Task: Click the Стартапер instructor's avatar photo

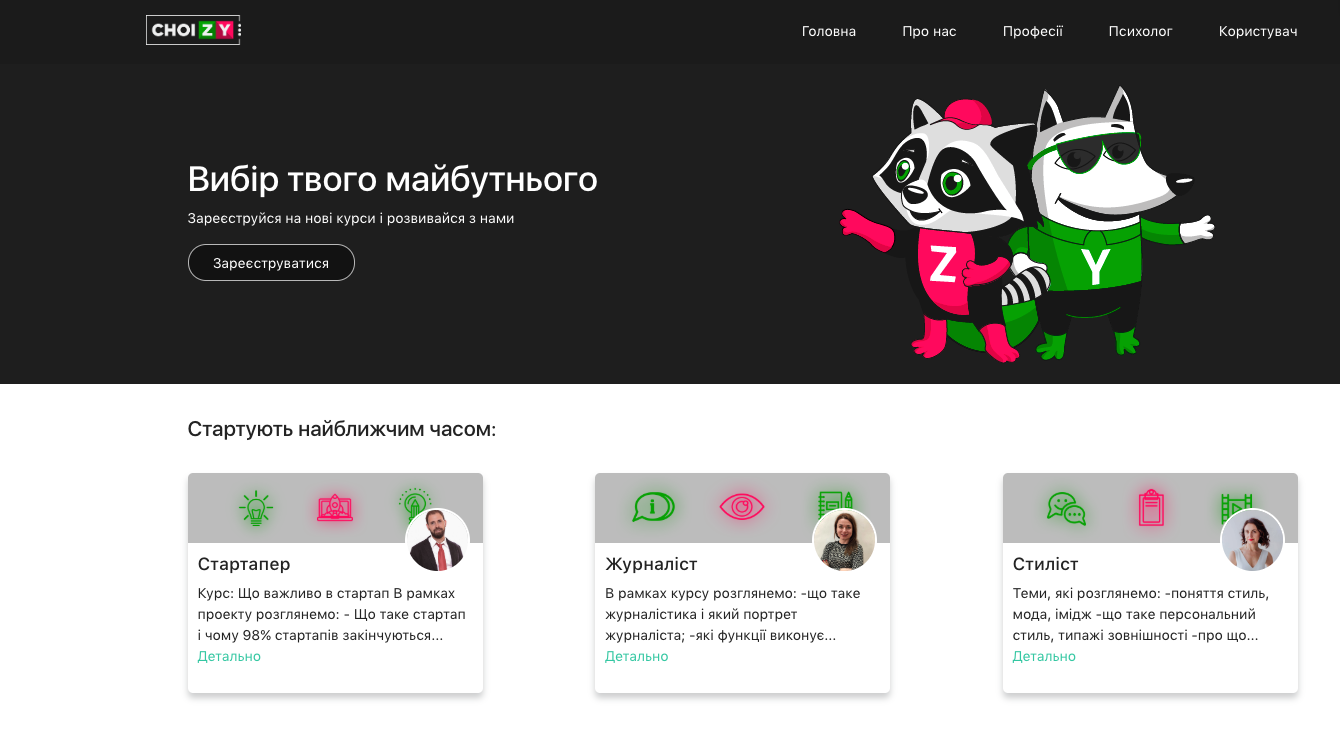Action: tap(437, 540)
